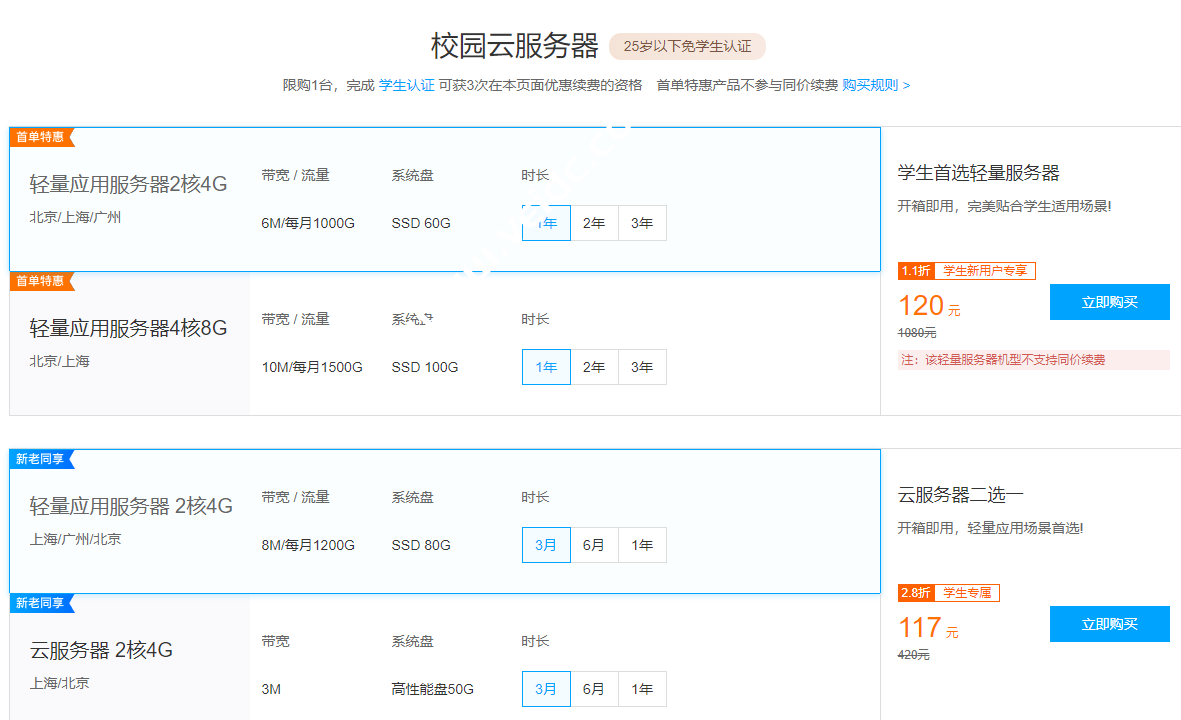
Task: Select 6月 duration for 云服务器 2核4G
Action: click(x=594, y=688)
